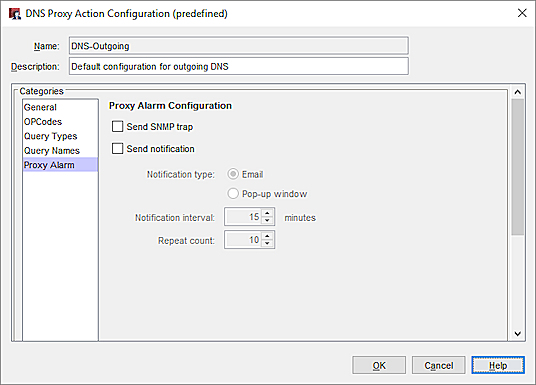Increase the Repeat count value
Screen dimensions: 536x385
pos(267,236)
